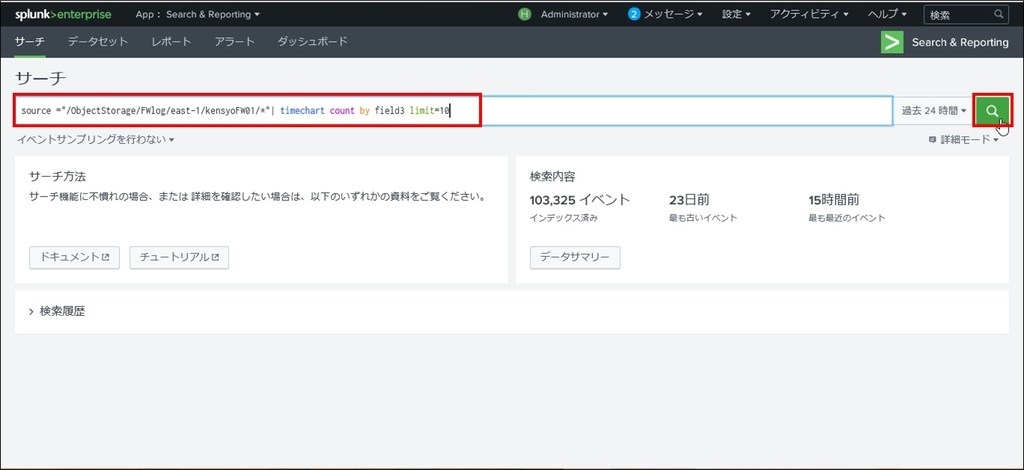The height and width of the screenshot is (470, 1024).
Task: Click the サーチ page title
Action: [x=40, y=78]
